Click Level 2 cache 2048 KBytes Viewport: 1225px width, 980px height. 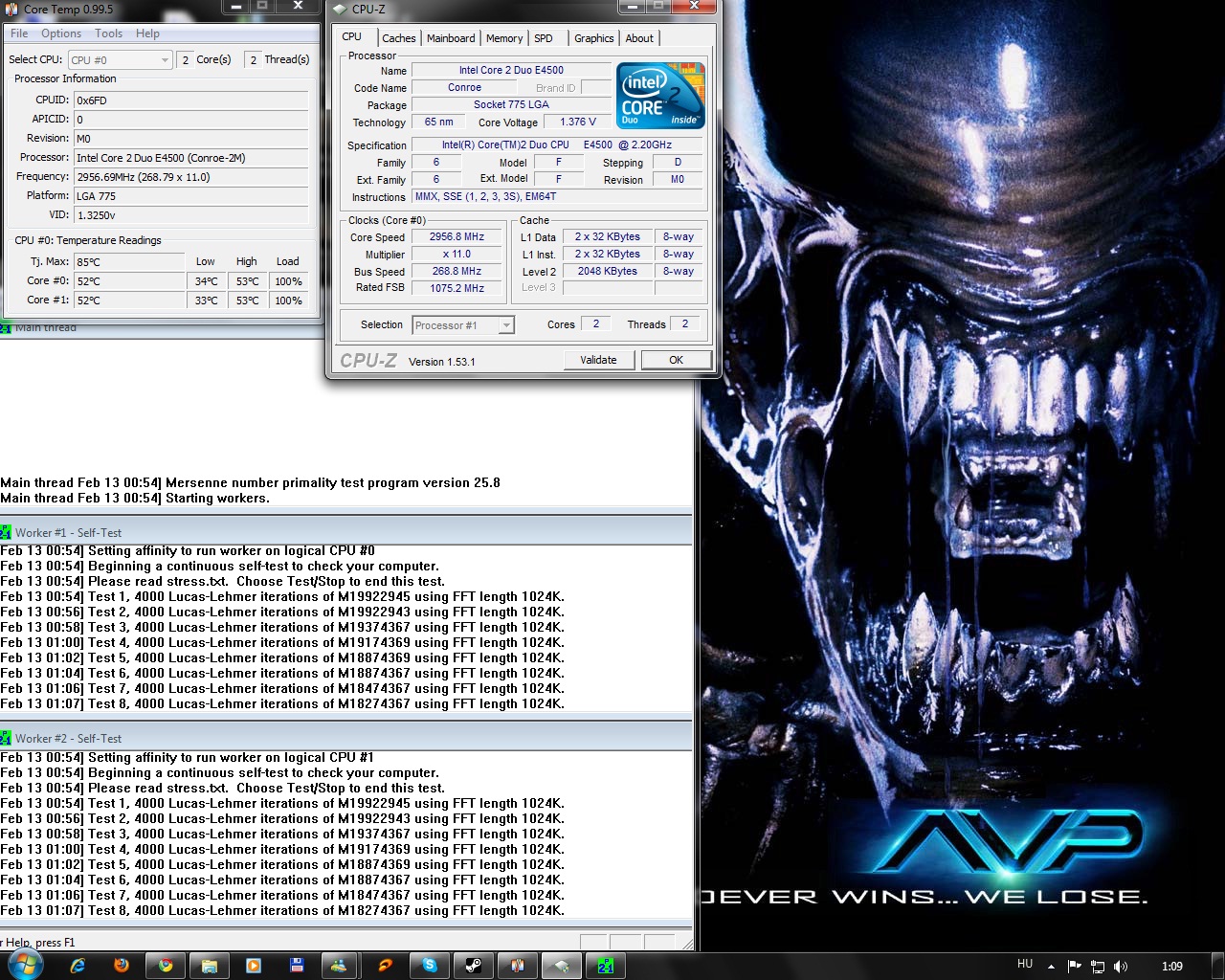607,271
